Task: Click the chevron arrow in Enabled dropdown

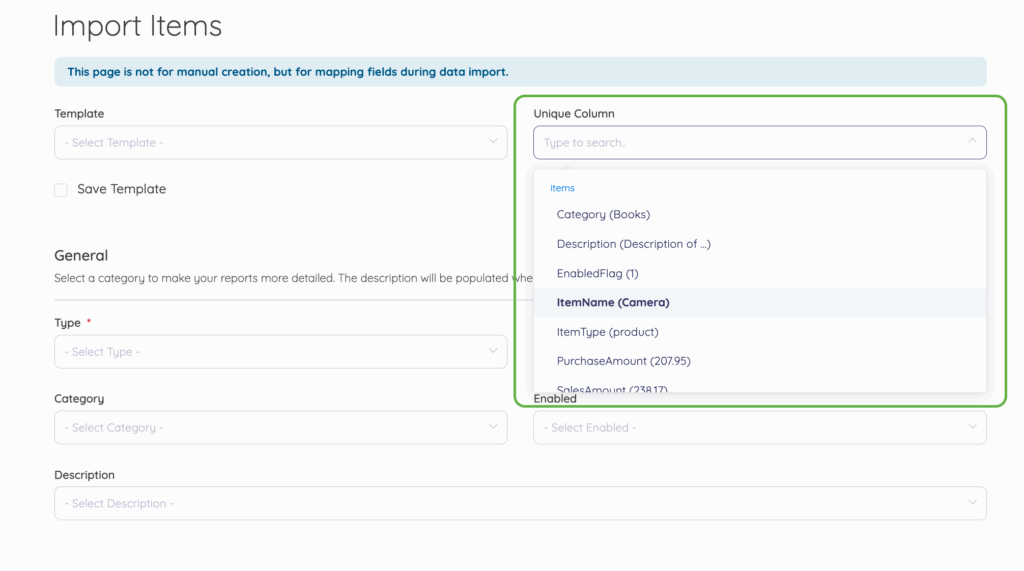Action: click(972, 427)
